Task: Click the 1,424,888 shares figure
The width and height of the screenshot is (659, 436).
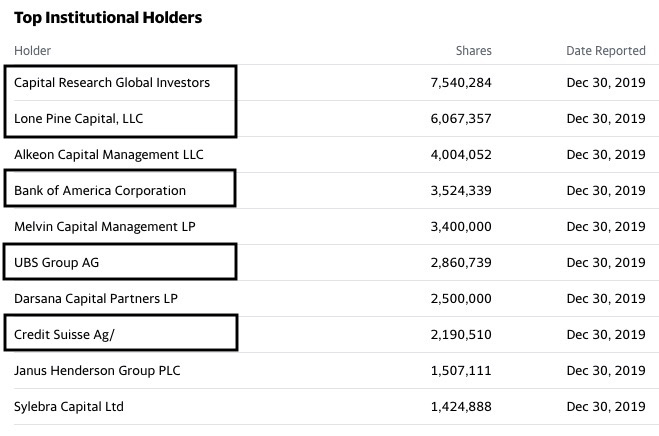Action: pyautogui.click(x=459, y=406)
